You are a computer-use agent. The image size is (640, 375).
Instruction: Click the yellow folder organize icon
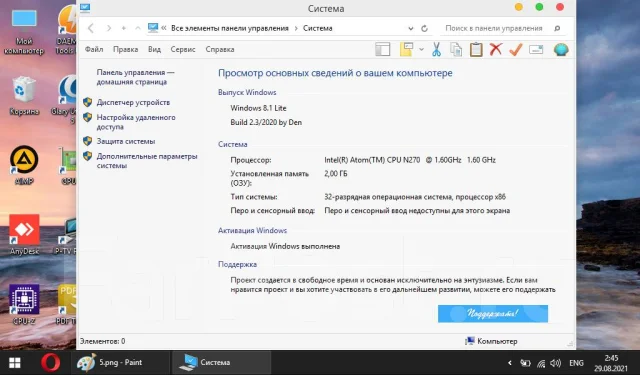pyautogui.click(x=407, y=49)
